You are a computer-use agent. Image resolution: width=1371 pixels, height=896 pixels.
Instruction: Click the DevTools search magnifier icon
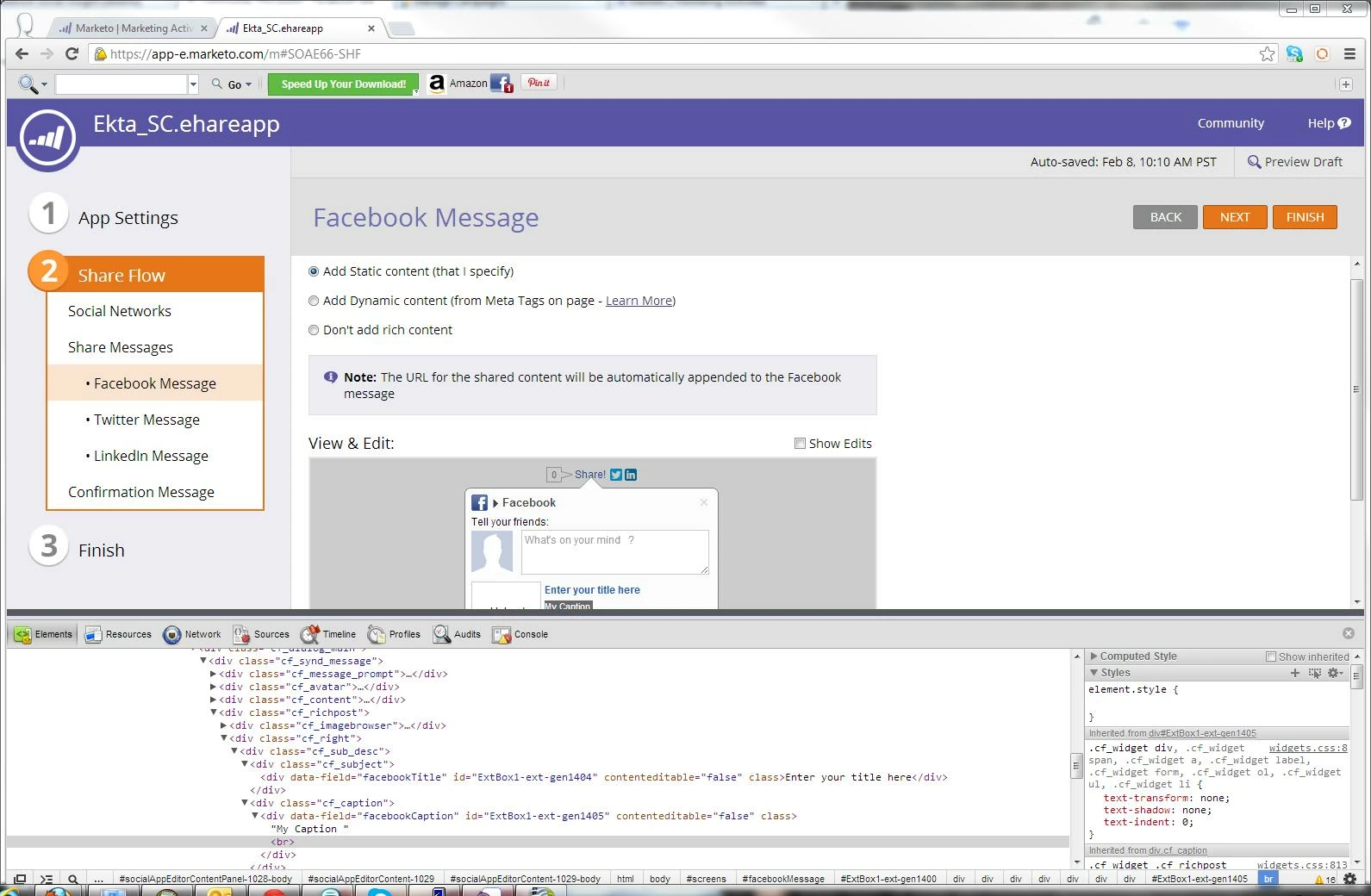73,879
